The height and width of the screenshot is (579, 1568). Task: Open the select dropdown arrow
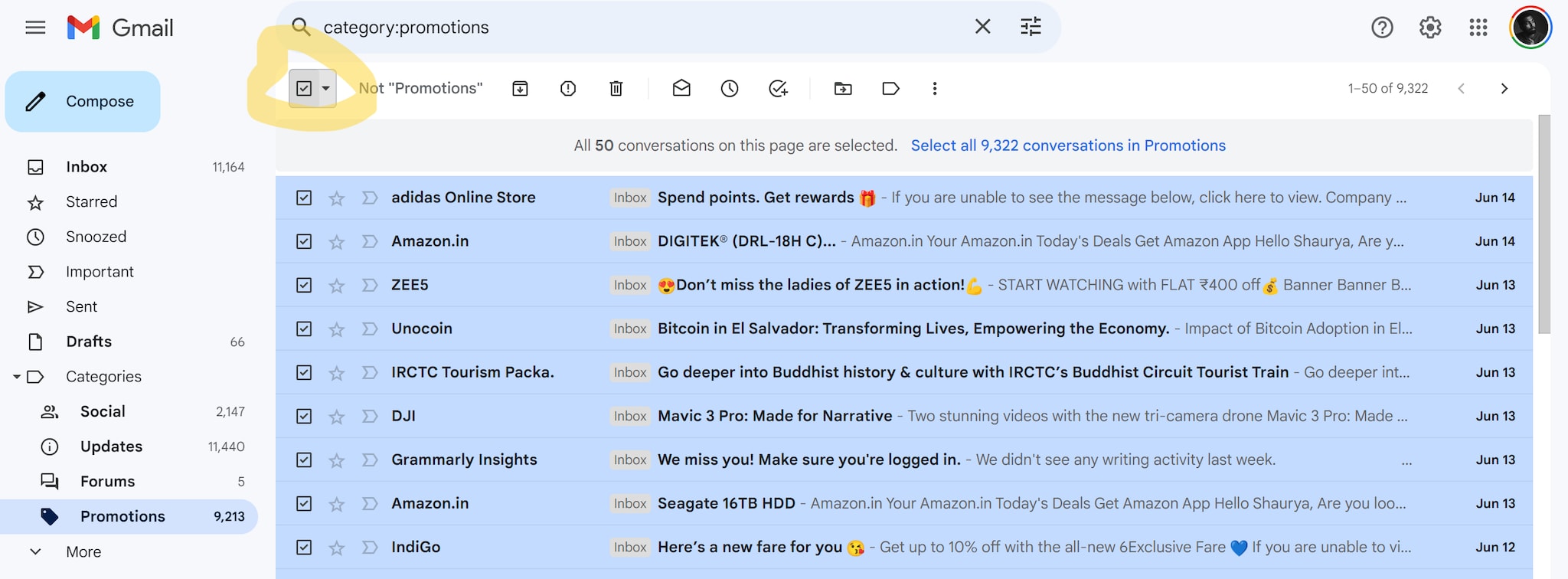(326, 89)
